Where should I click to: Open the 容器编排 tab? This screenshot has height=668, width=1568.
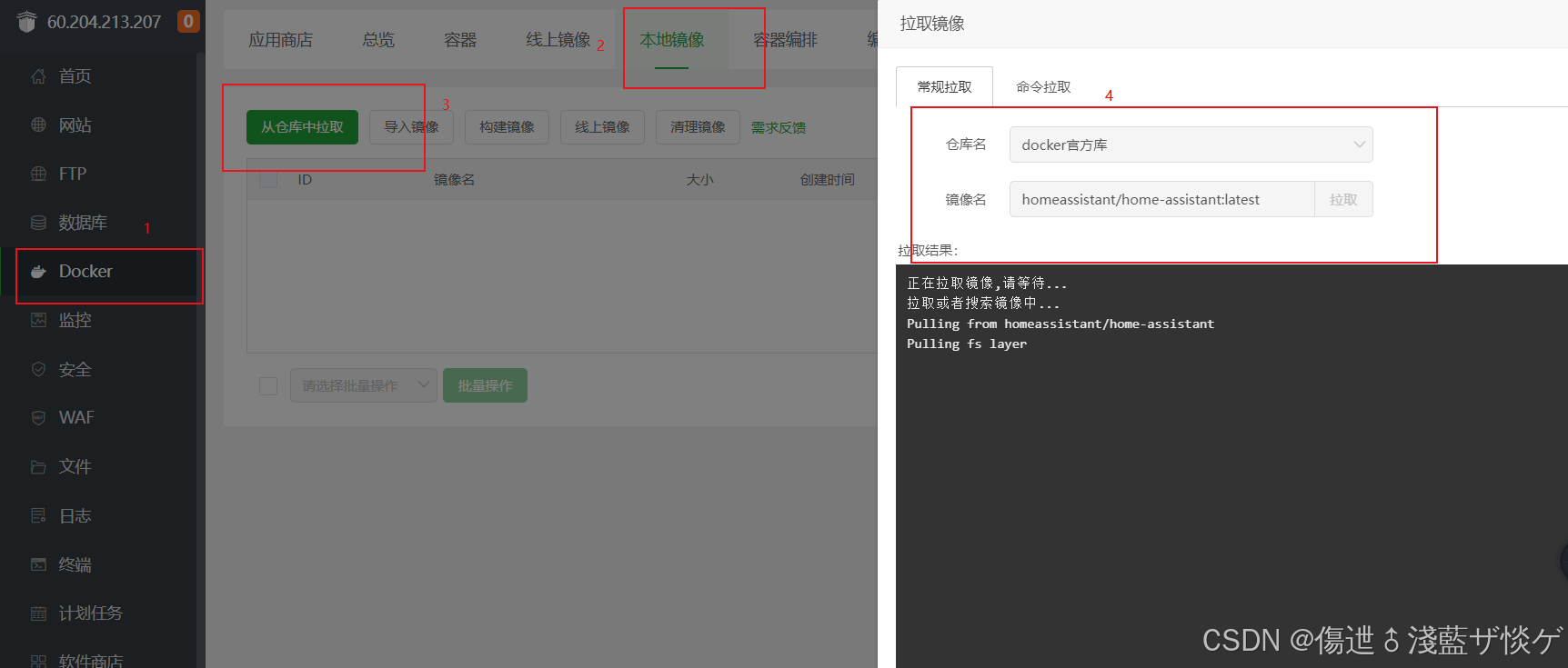coord(786,40)
